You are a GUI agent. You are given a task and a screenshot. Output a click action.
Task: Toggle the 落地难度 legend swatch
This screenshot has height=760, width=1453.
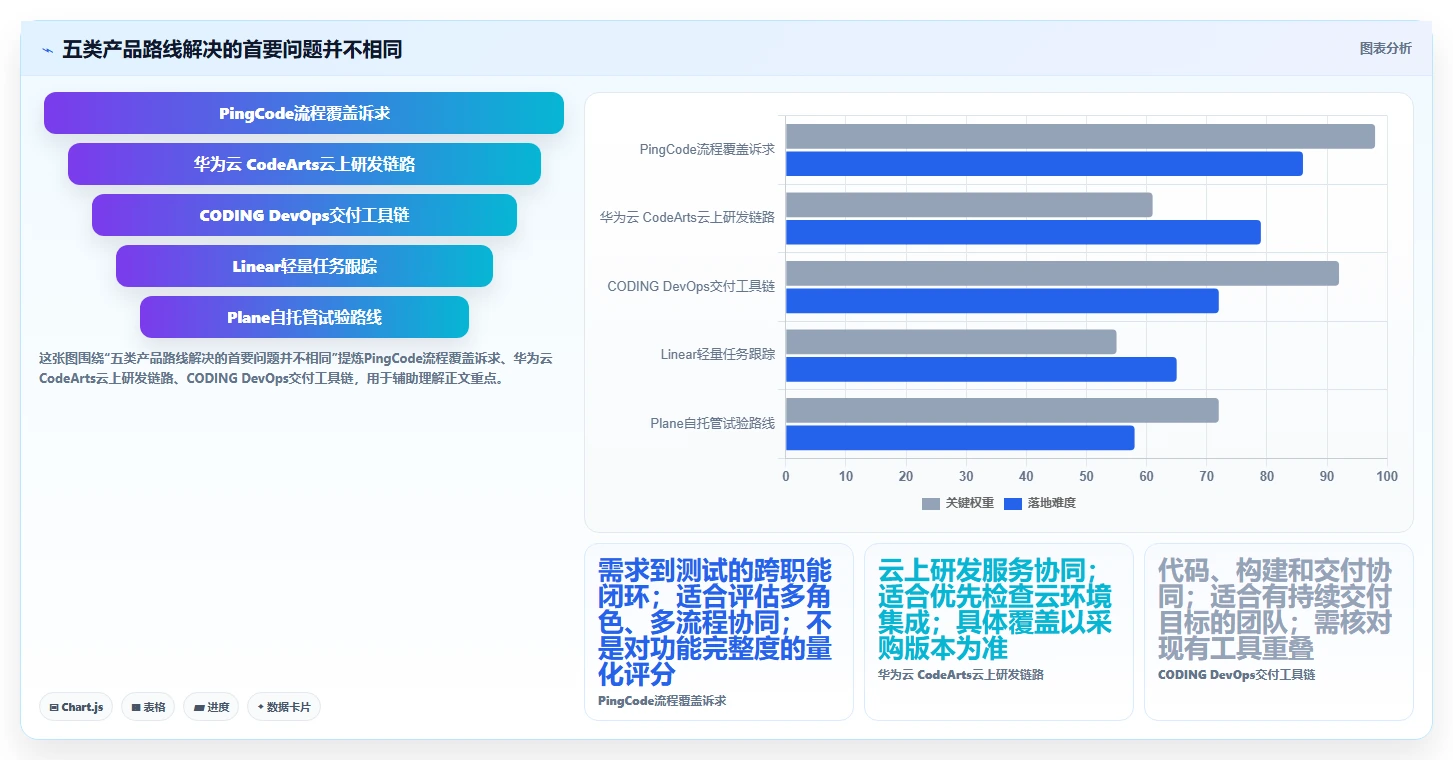pos(1013,503)
